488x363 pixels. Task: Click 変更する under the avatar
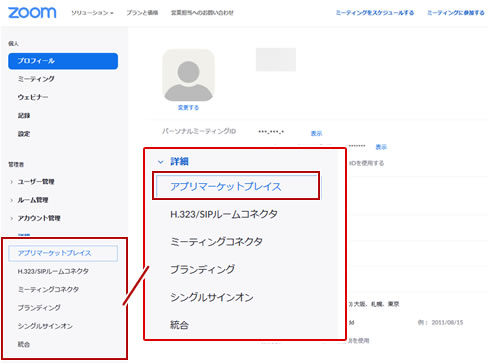pyautogui.click(x=188, y=108)
